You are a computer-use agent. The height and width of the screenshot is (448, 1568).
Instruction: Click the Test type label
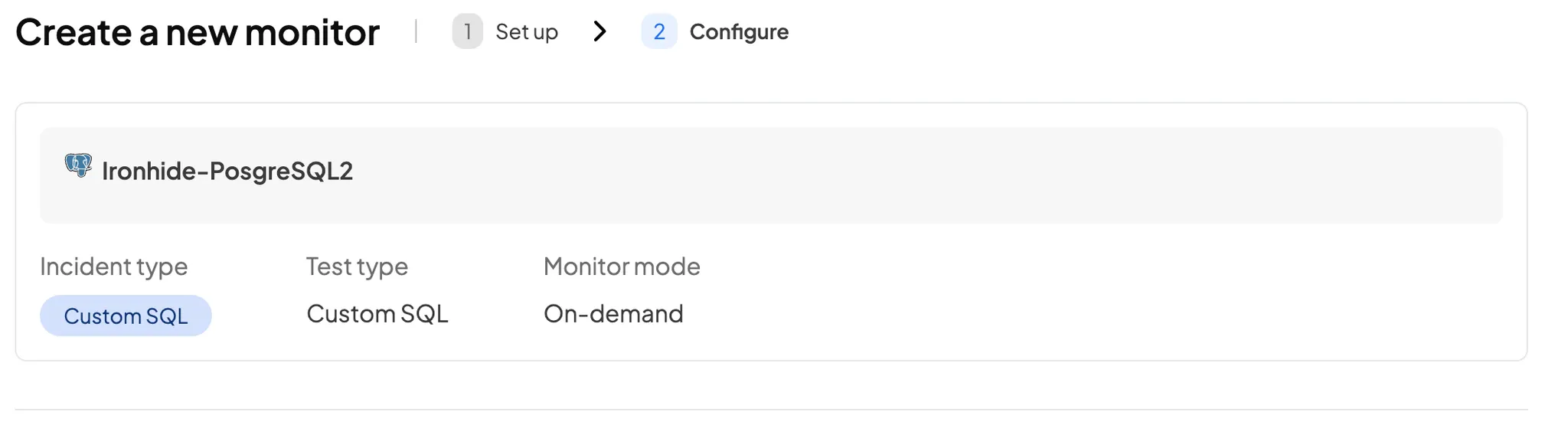[x=357, y=267]
